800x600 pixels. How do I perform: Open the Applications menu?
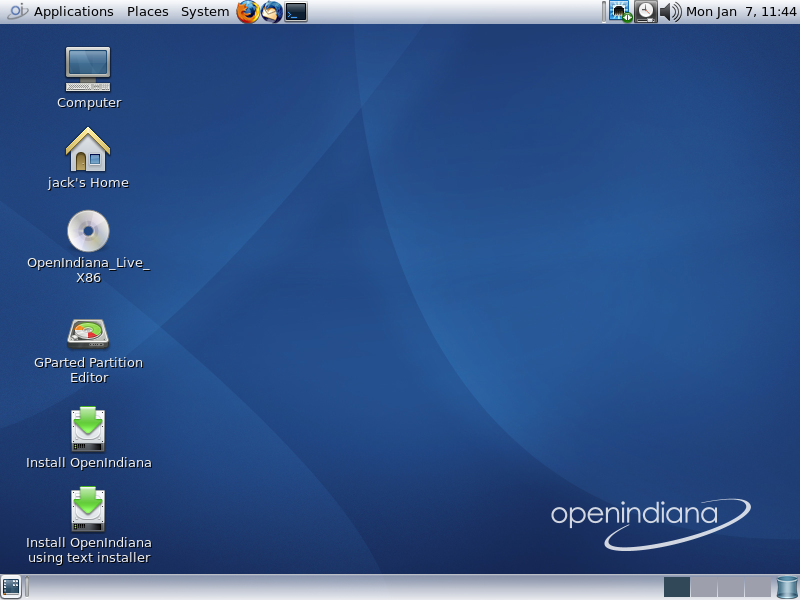[73, 12]
